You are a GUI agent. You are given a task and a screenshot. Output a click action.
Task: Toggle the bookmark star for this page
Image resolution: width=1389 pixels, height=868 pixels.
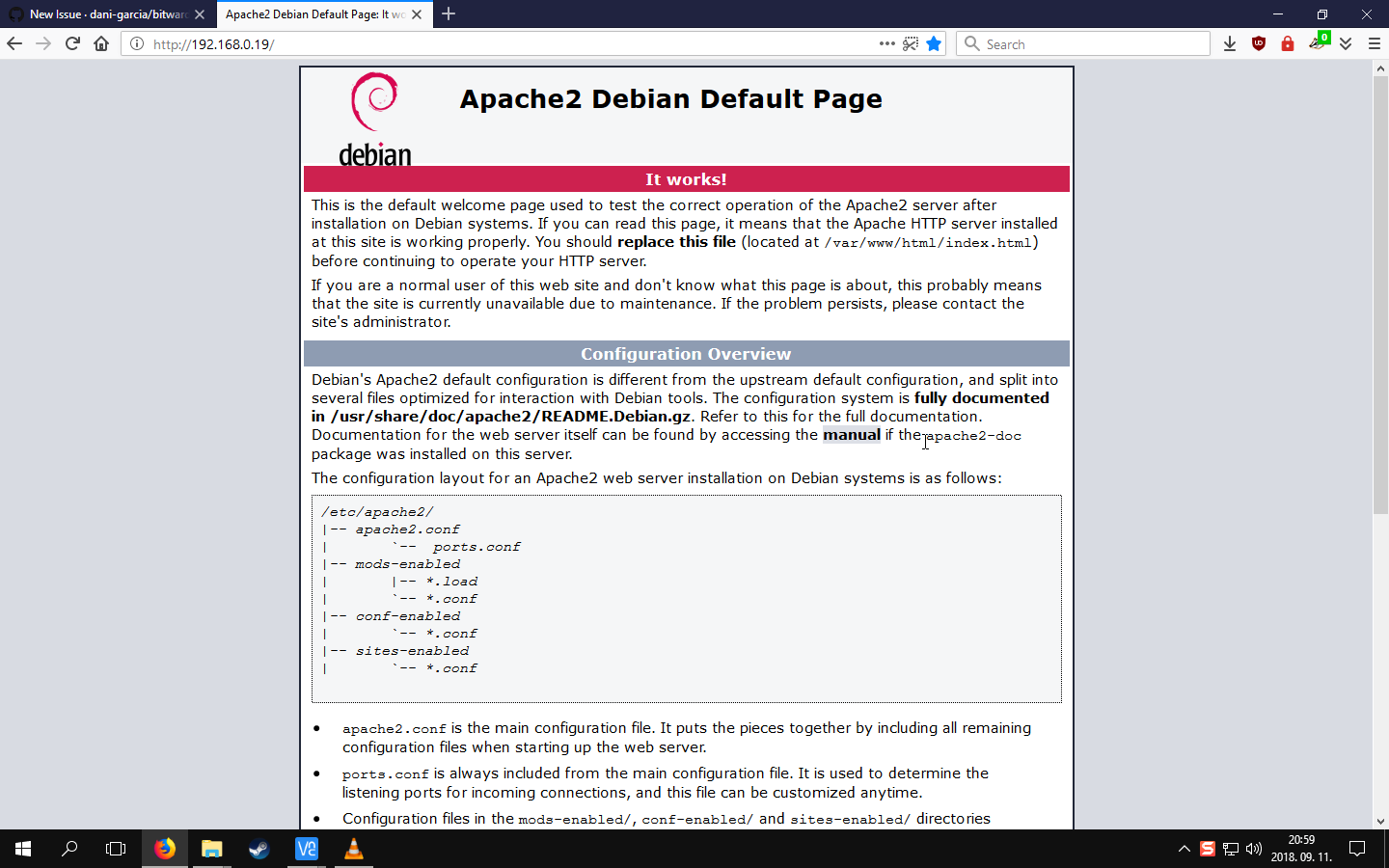pyautogui.click(x=934, y=43)
